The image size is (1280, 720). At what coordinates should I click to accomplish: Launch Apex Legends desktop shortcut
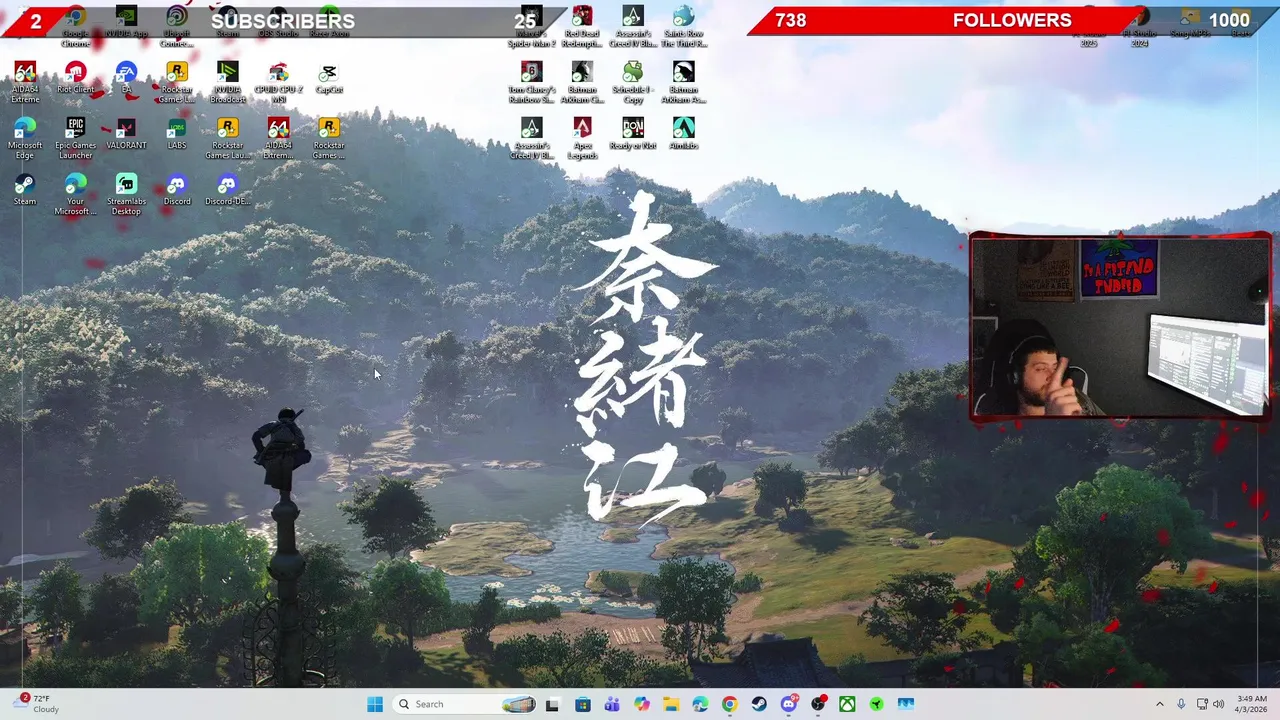pyautogui.click(x=582, y=138)
